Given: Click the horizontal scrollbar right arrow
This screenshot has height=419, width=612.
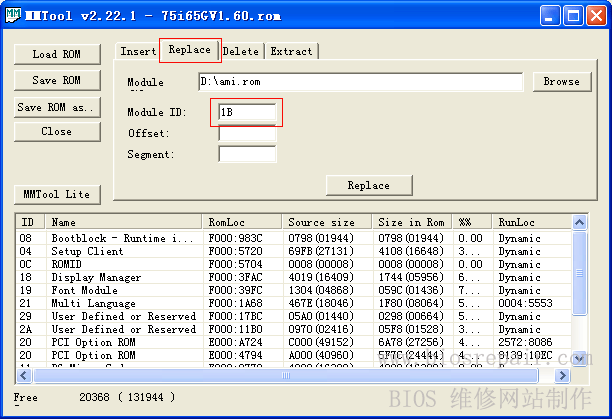Looking at the screenshot, I should pyautogui.click(x=562, y=375).
